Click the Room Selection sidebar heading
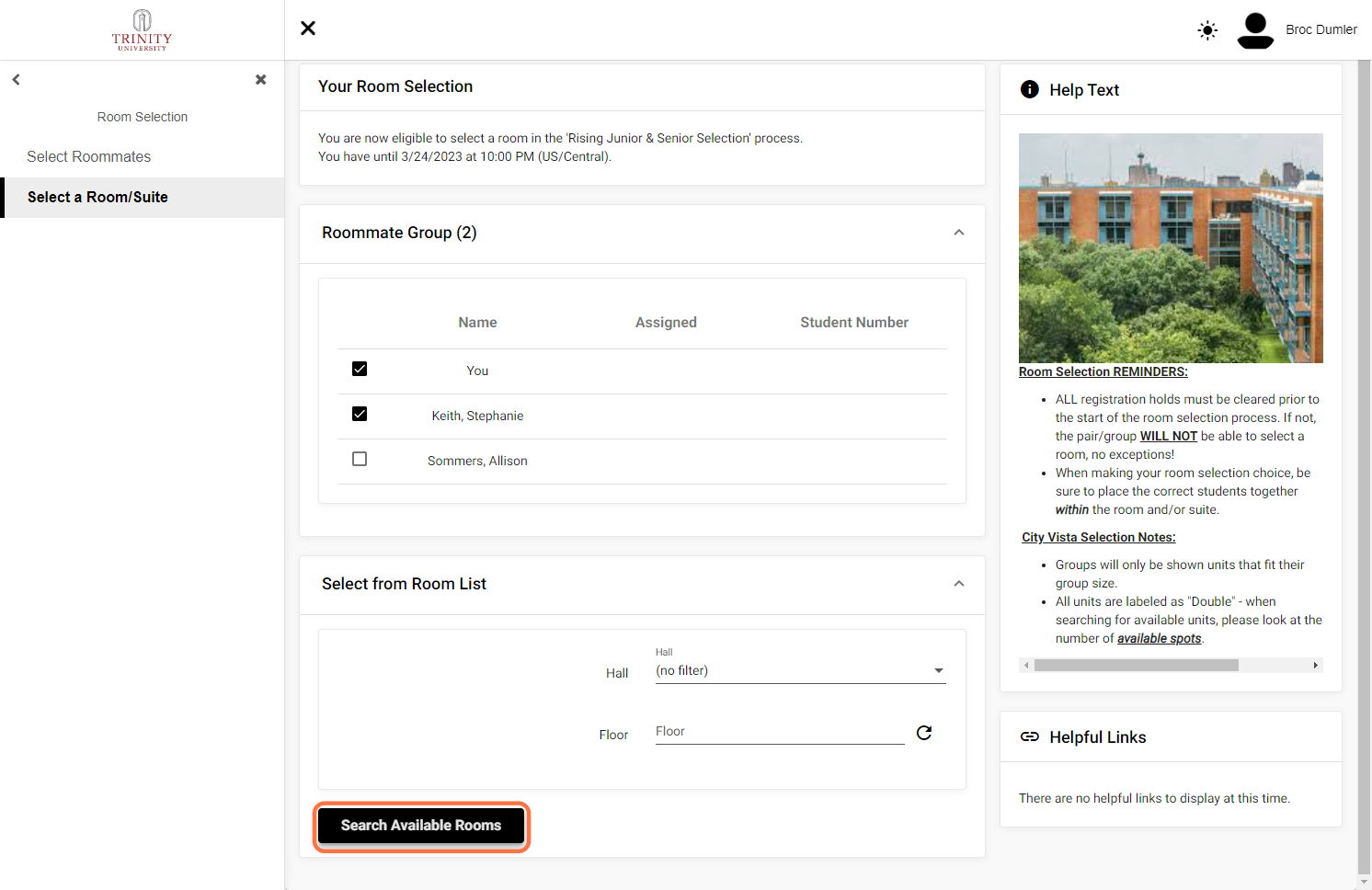 (x=143, y=117)
